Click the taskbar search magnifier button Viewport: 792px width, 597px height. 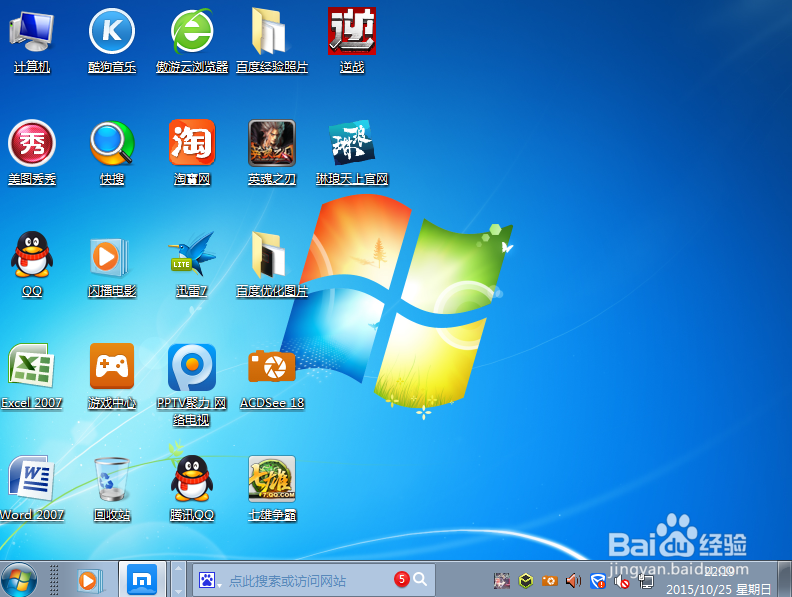(420, 580)
